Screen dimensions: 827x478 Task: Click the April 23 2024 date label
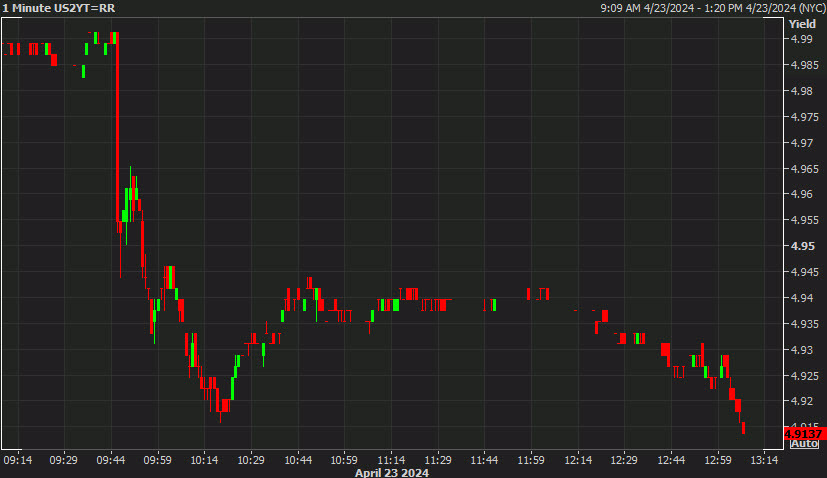392,472
